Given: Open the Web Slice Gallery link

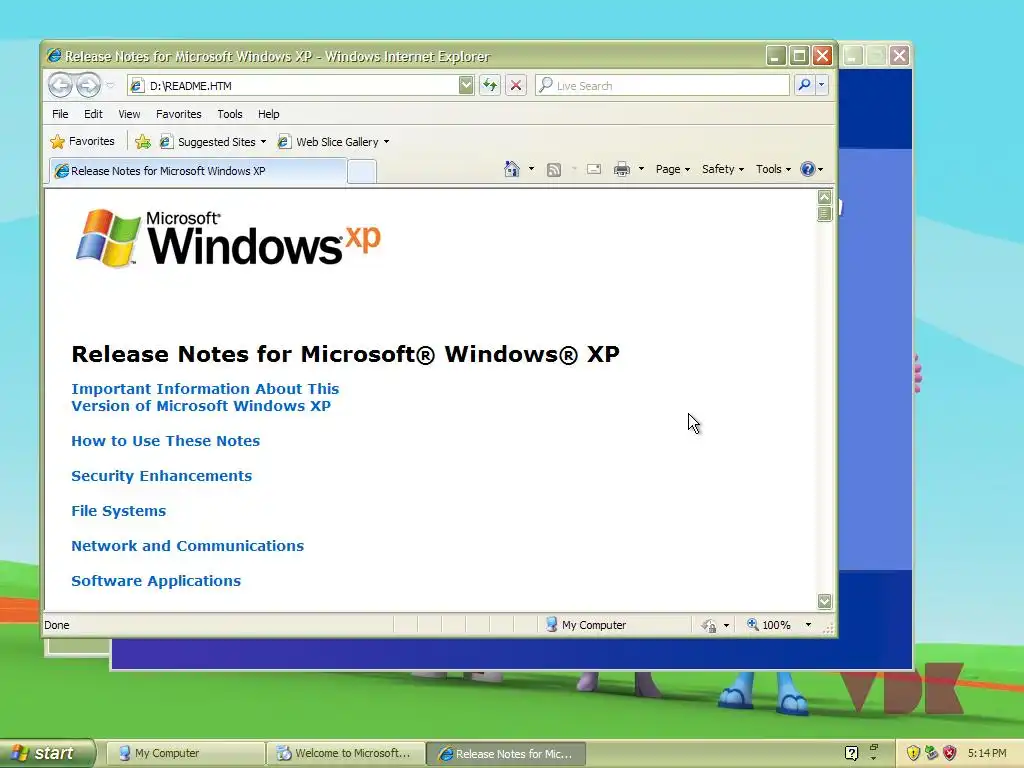Looking at the screenshot, I should pos(332,142).
